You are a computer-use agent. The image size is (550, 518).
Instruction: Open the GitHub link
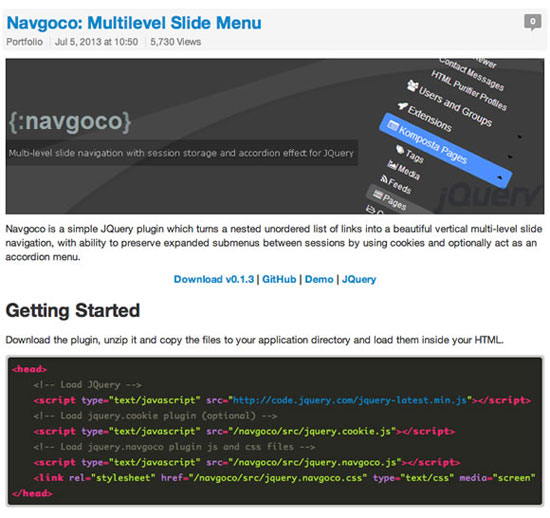[279, 280]
